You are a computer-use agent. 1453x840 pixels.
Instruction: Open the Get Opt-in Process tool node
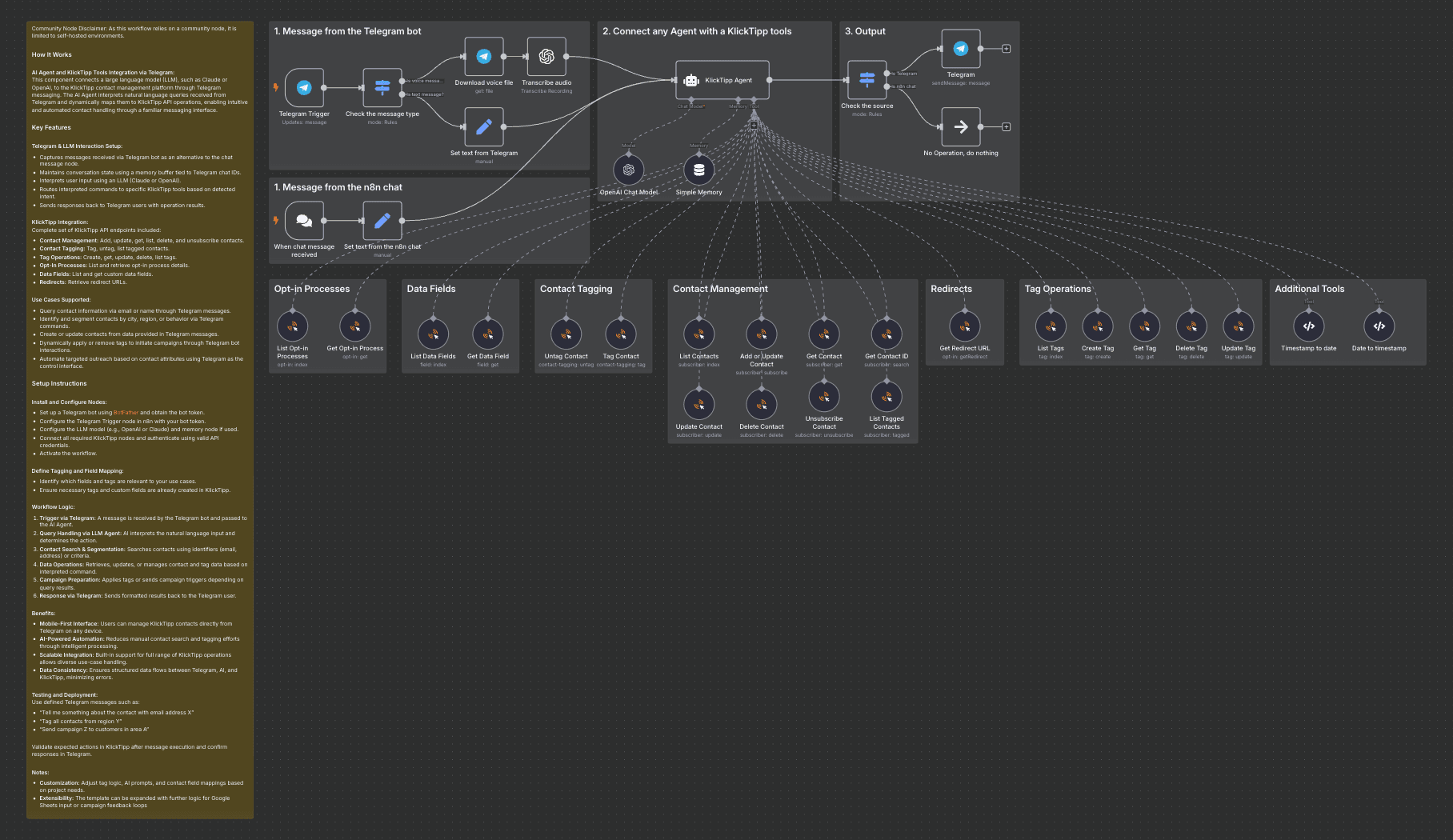tap(355, 326)
